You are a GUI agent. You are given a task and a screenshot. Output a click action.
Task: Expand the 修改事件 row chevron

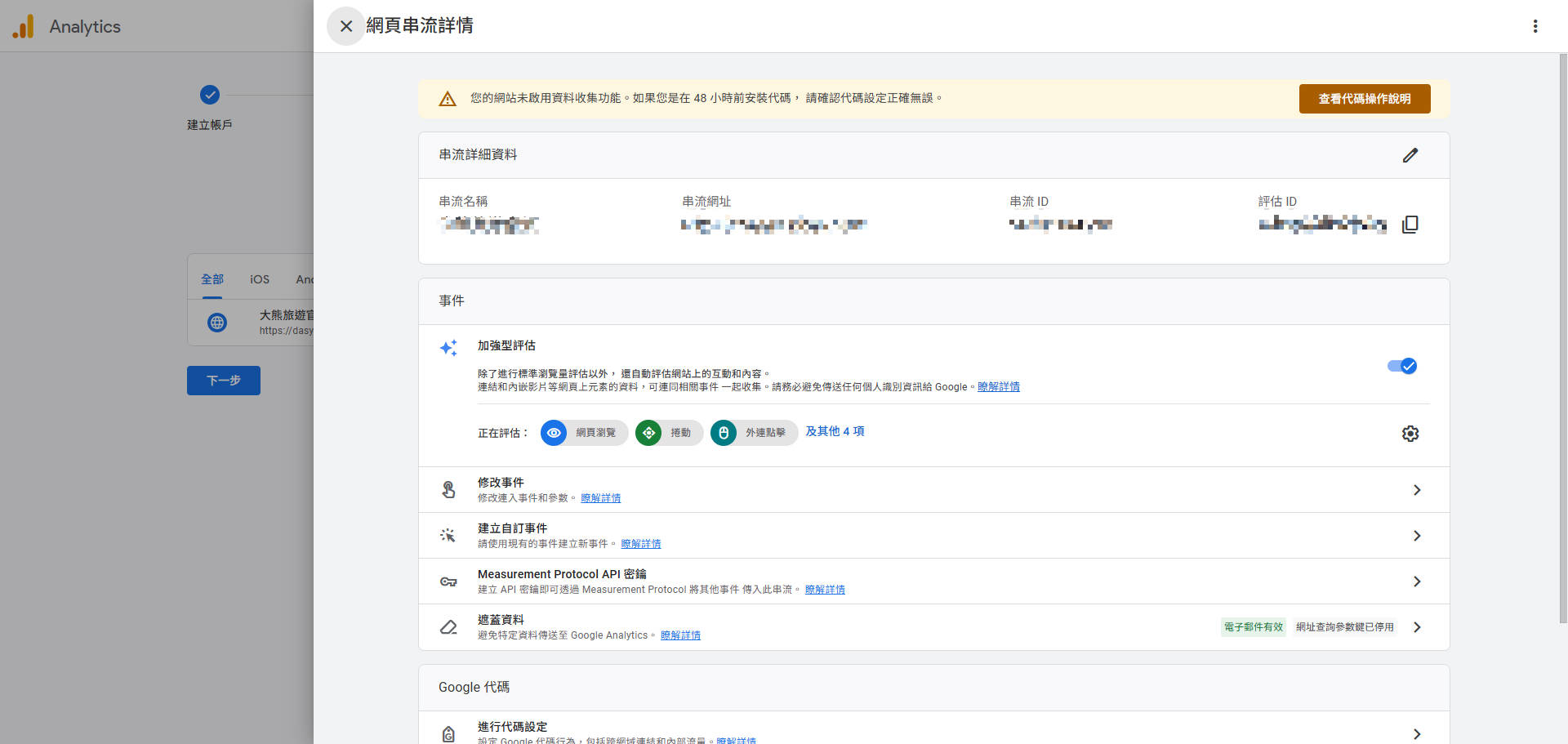pos(1417,490)
